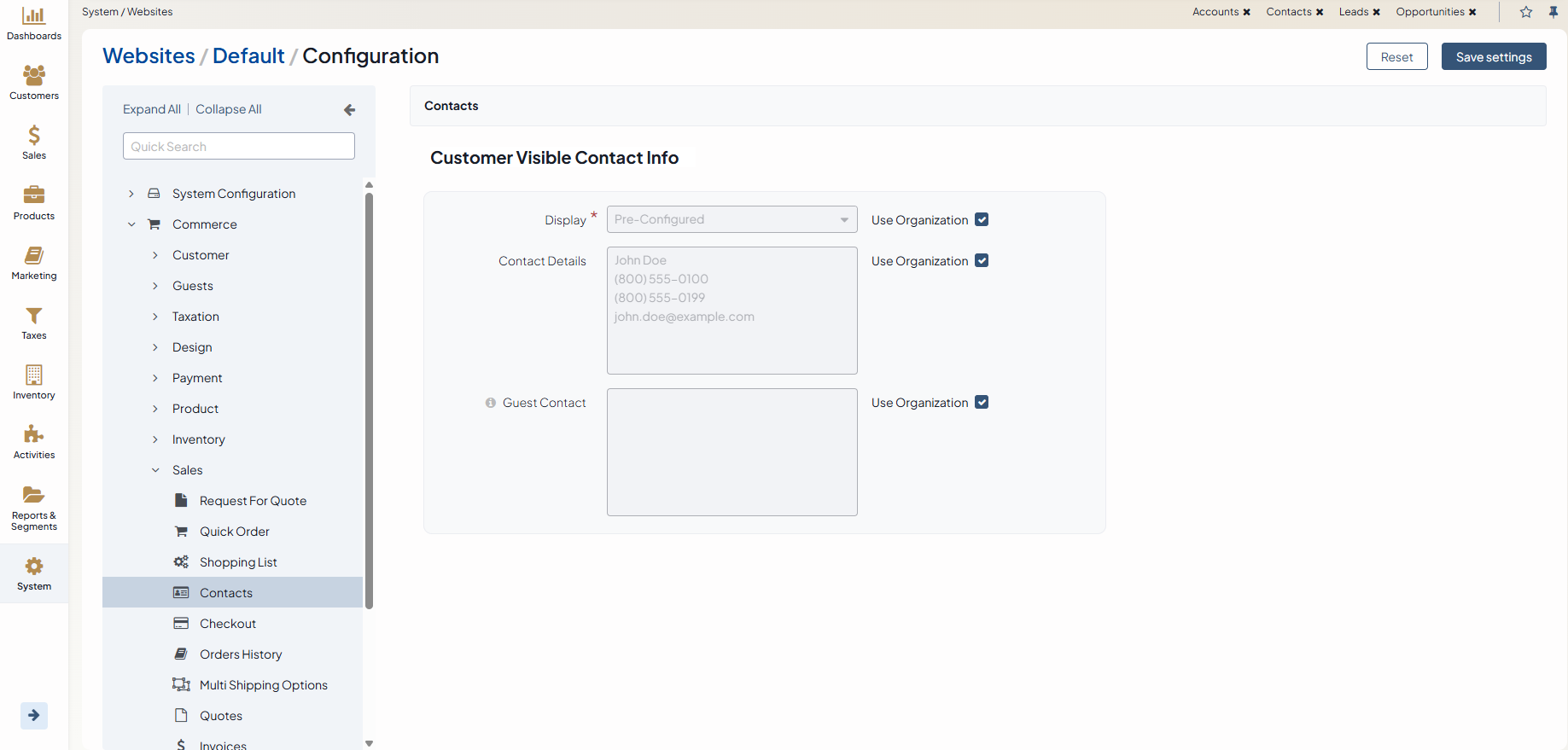Image resolution: width=1568 pixels, height=750 pixels.
Task: Uncheck Use Organization for Display
Action: point(982,220)
